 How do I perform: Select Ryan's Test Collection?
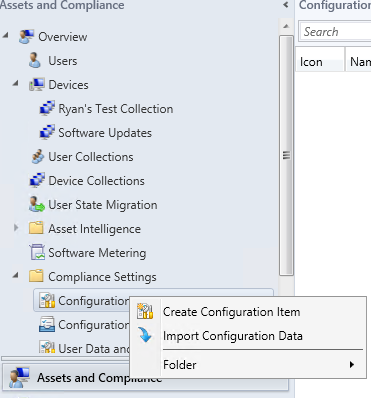[116, 109]
